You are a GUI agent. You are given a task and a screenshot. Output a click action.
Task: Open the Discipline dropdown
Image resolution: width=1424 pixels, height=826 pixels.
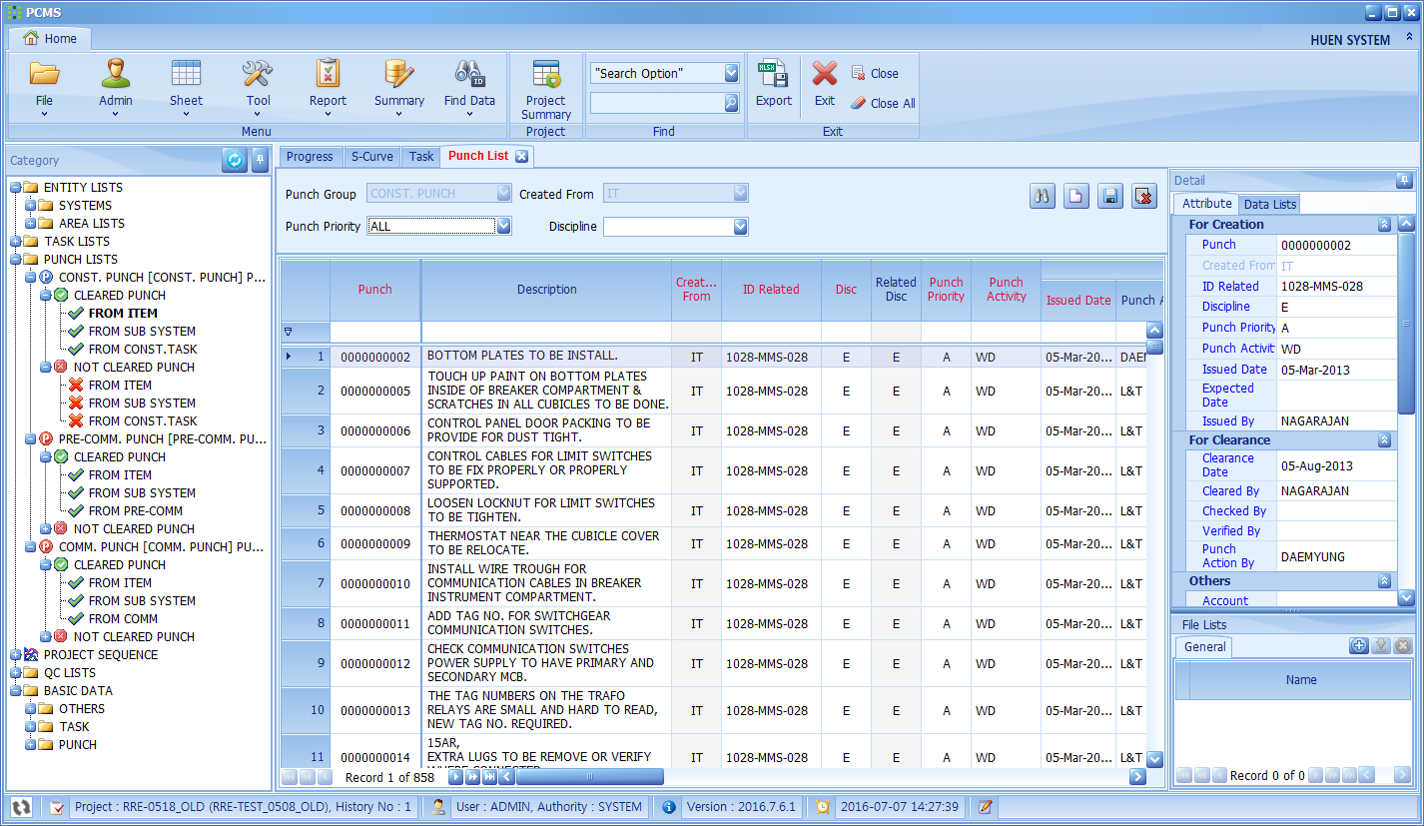pos(740,227)
